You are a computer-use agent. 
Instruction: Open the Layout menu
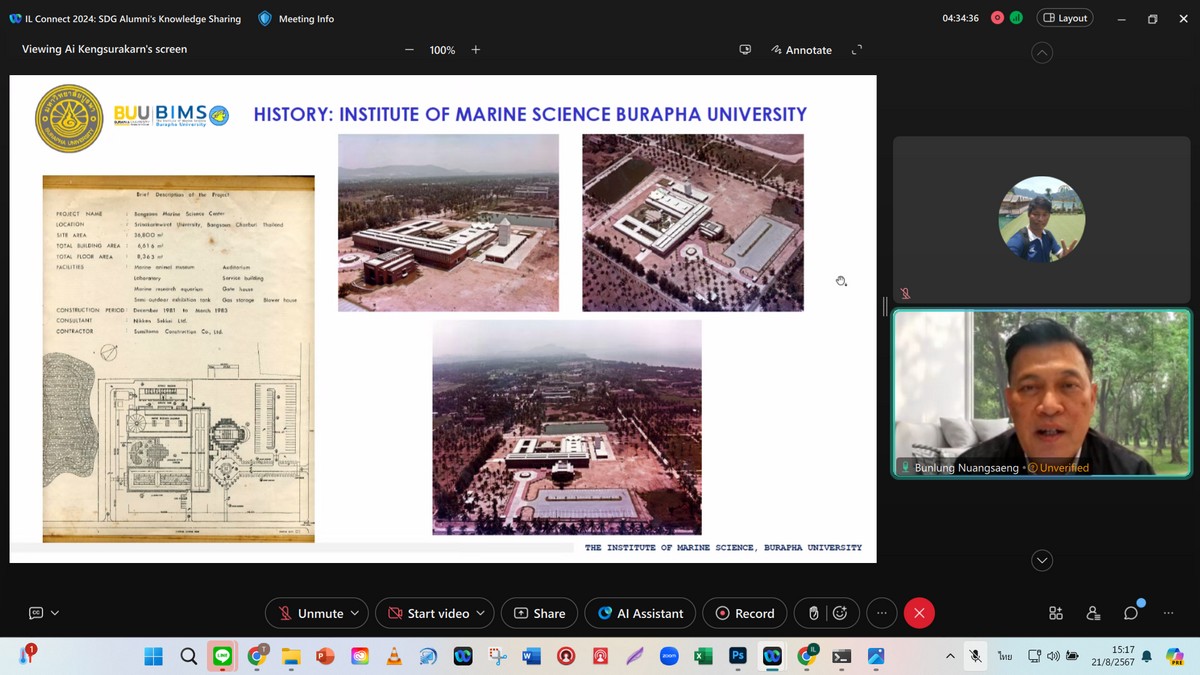1064,18
